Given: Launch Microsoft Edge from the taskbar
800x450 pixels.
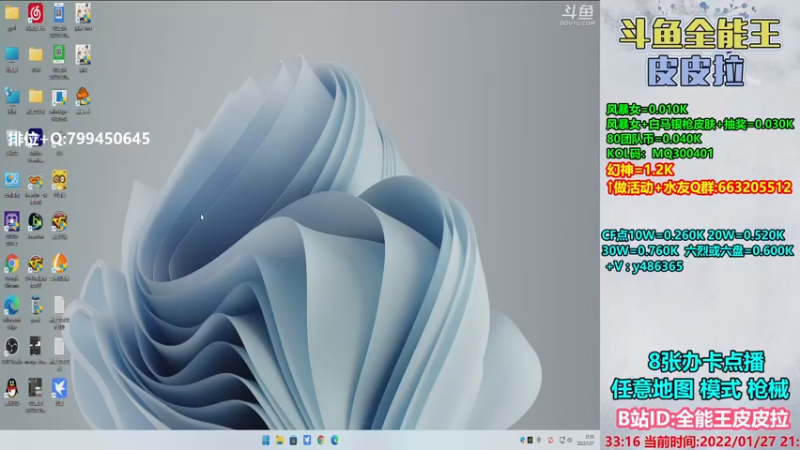Looking at the screenshot, I should 335,440.
